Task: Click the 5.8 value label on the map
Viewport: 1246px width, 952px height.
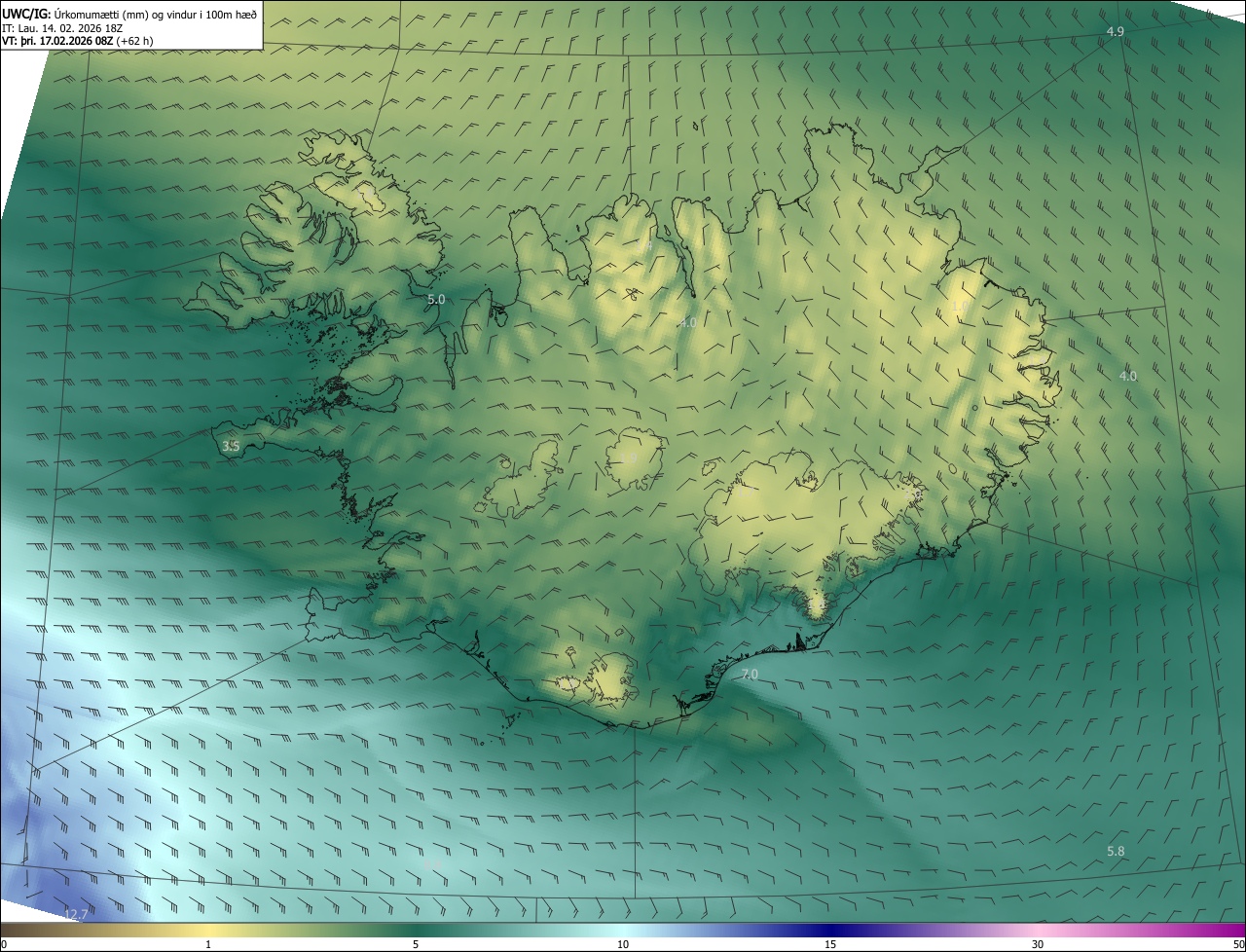Action: pyautogui.click(x=1116, y=852)
